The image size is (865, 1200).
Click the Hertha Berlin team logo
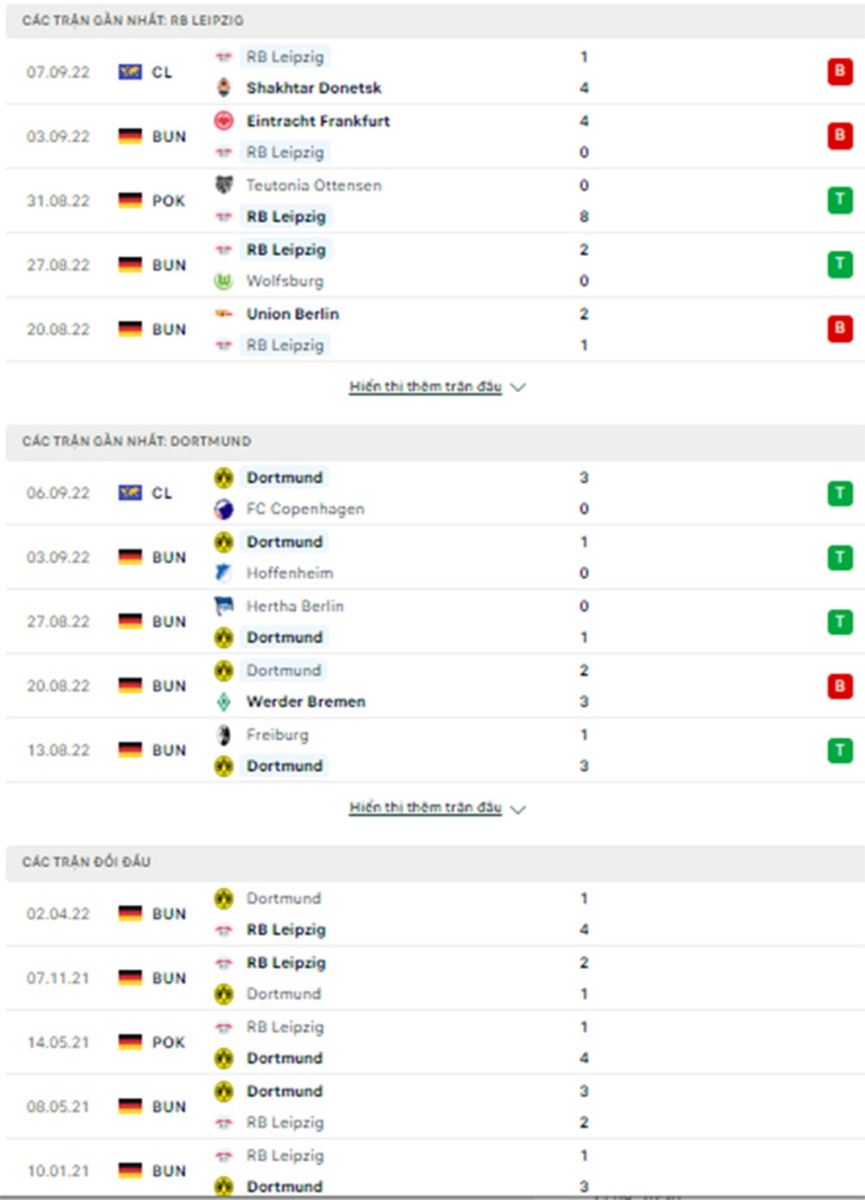223,606
